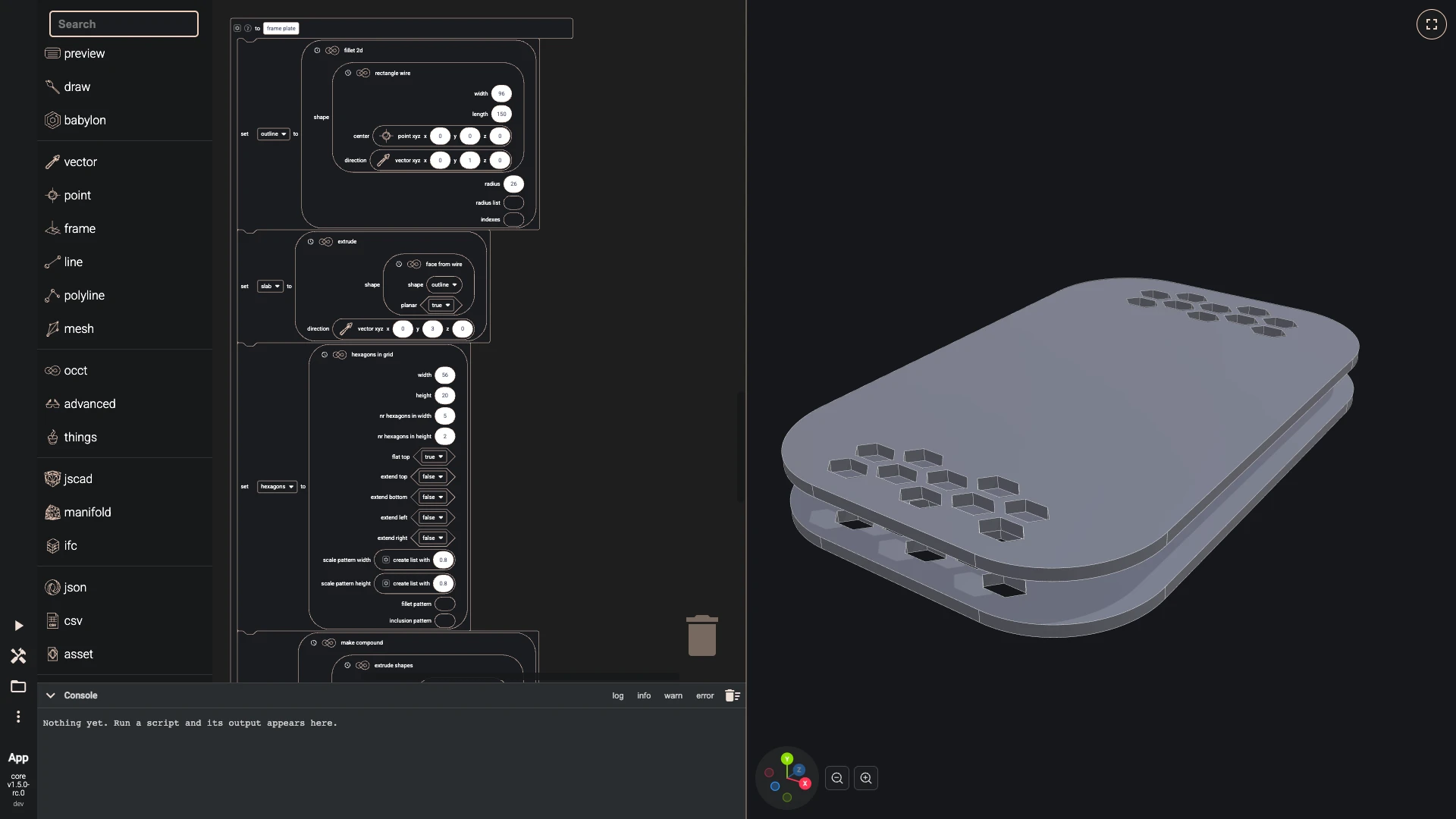Open the planar true dropdown
The image size is (1456, 819).
(441, 306)
